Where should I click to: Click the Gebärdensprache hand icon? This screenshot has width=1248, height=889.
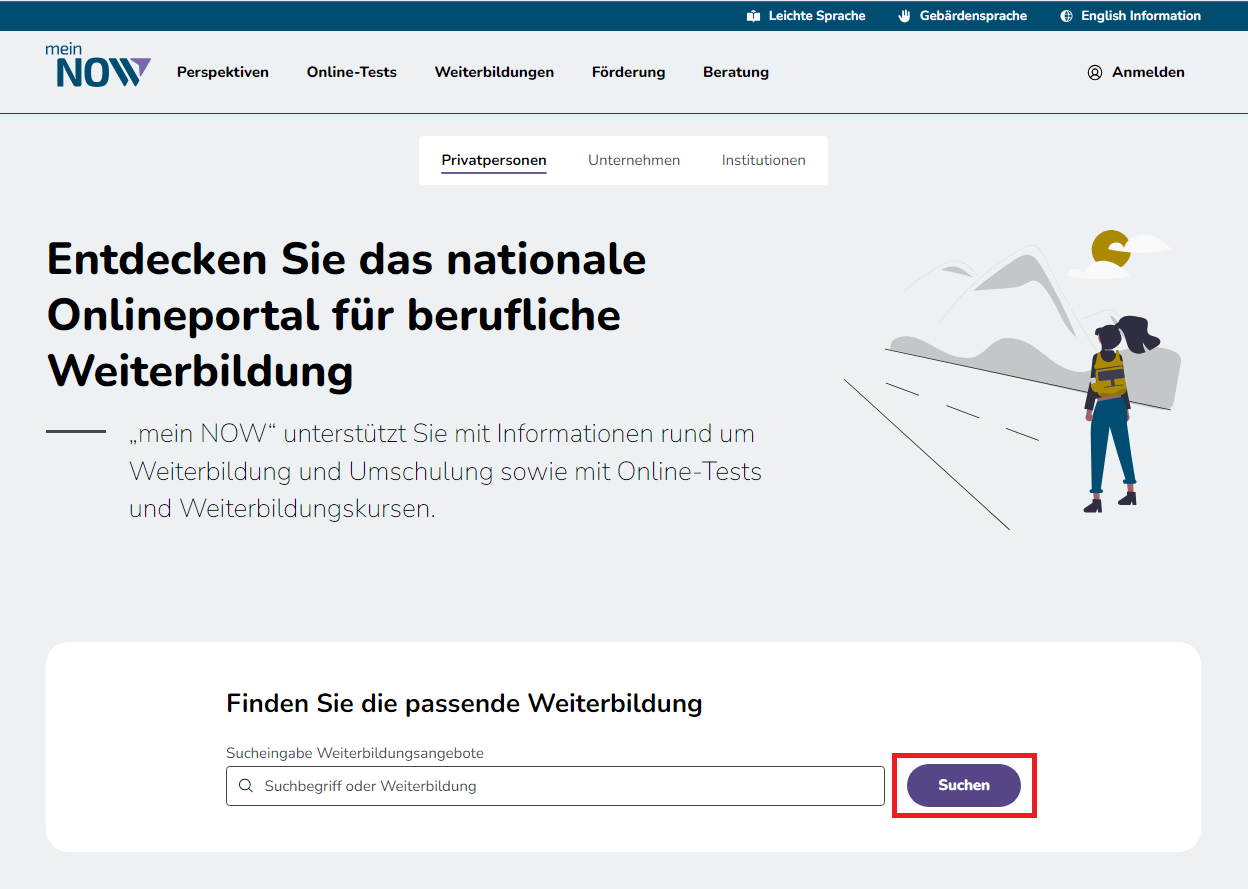(905, 16)
